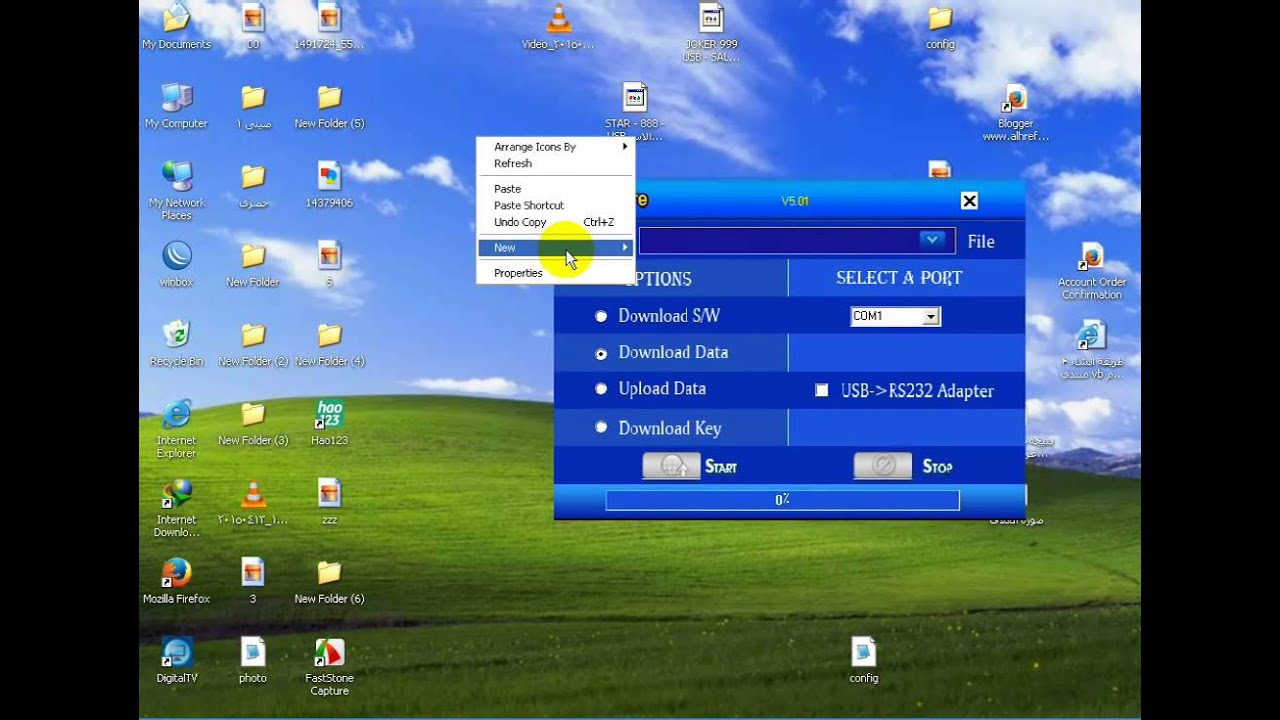The width and height of the screenshot is (1280, 720).
Task: Open the COM1 port dropdown
Action: pyautogui.click(x=932, y=316)
